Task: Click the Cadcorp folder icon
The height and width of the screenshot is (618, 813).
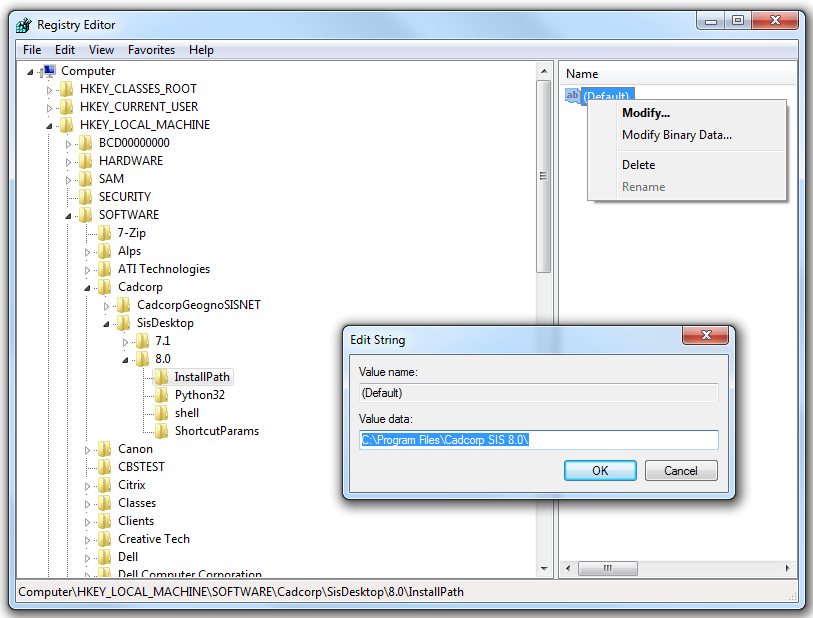Action: [105, 287]
